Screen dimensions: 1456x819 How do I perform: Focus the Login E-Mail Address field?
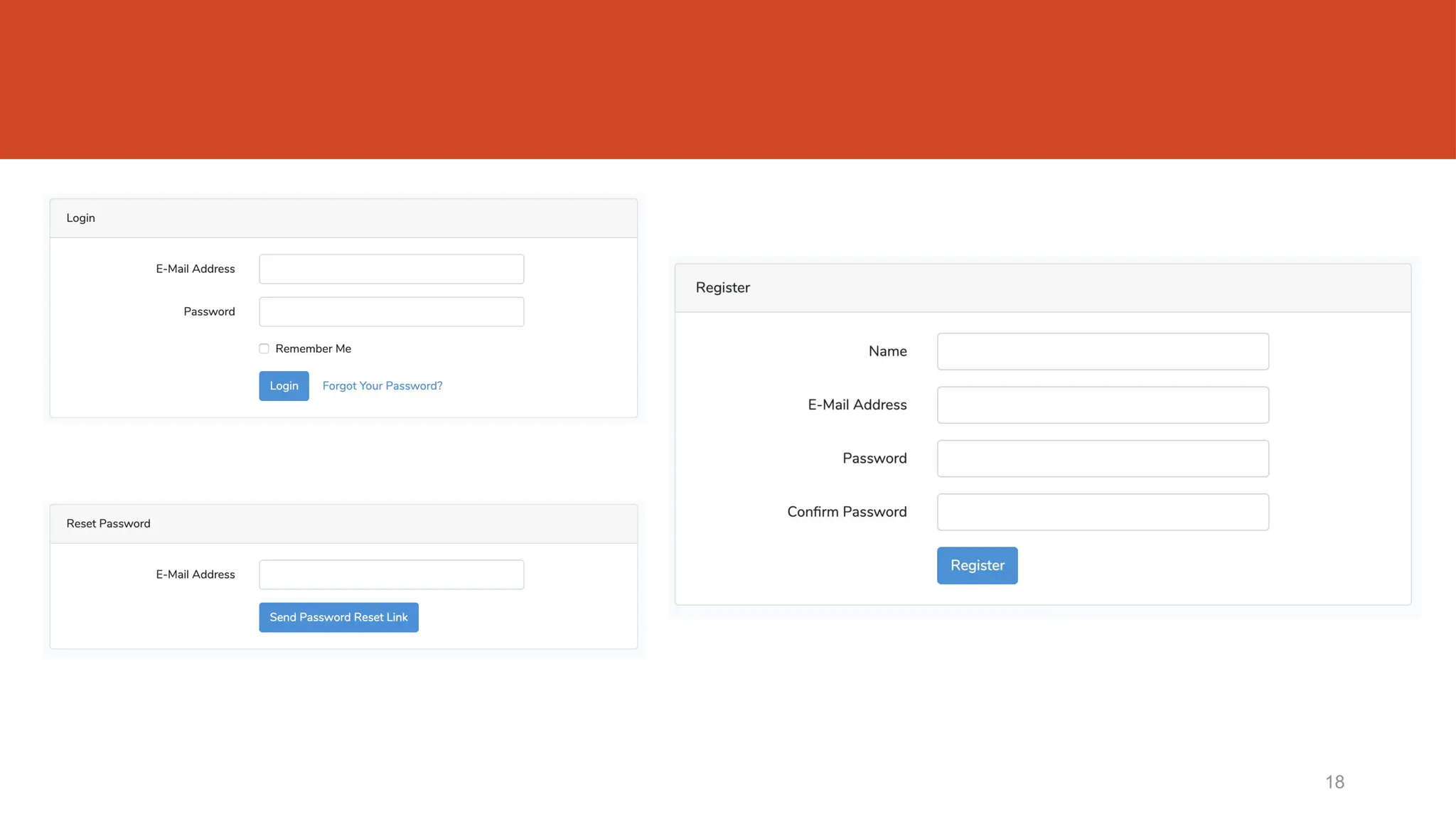(391, 269)
